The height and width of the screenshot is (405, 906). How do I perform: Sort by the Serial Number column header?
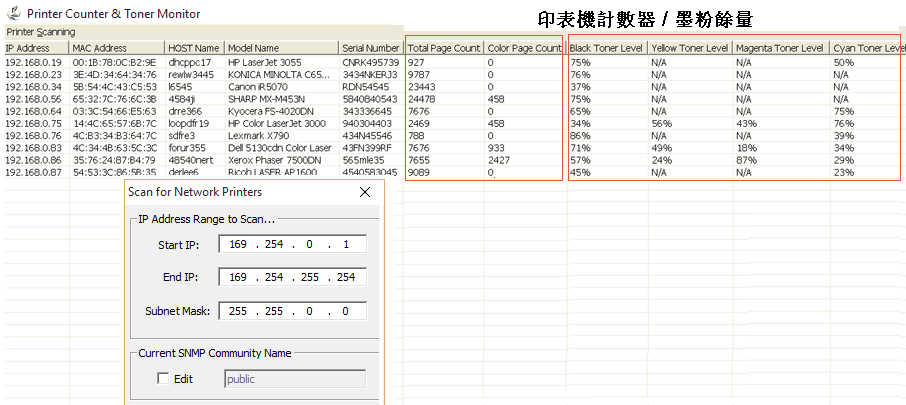coord(370,49)
